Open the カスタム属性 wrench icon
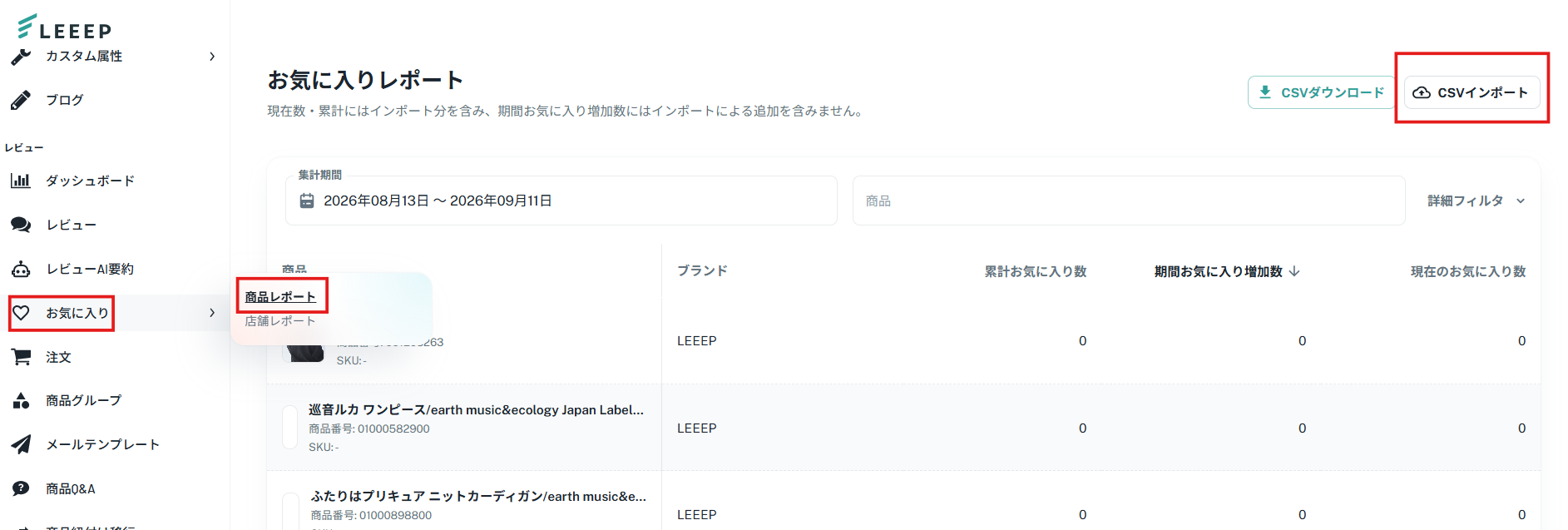1568x530 pixels. click(x=21, y=57)
